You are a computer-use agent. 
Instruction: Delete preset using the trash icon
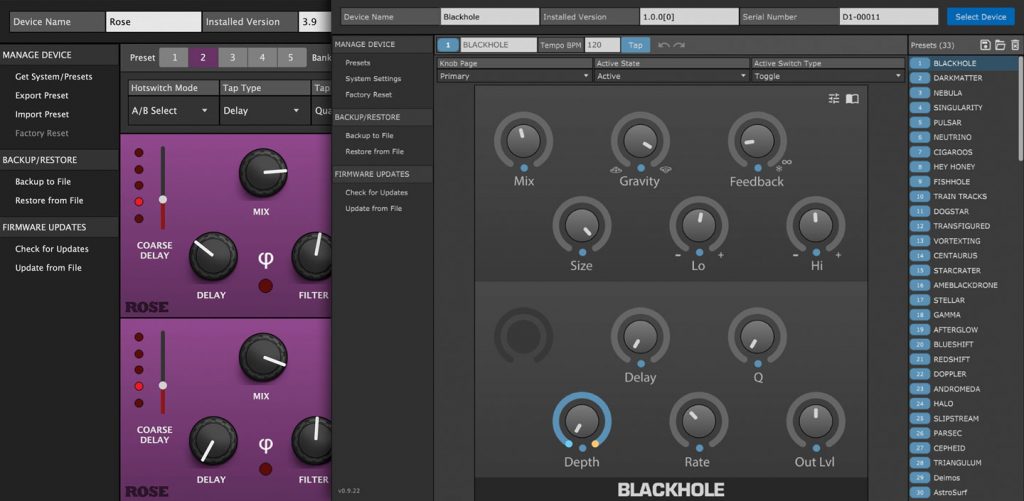(1014, 45)
